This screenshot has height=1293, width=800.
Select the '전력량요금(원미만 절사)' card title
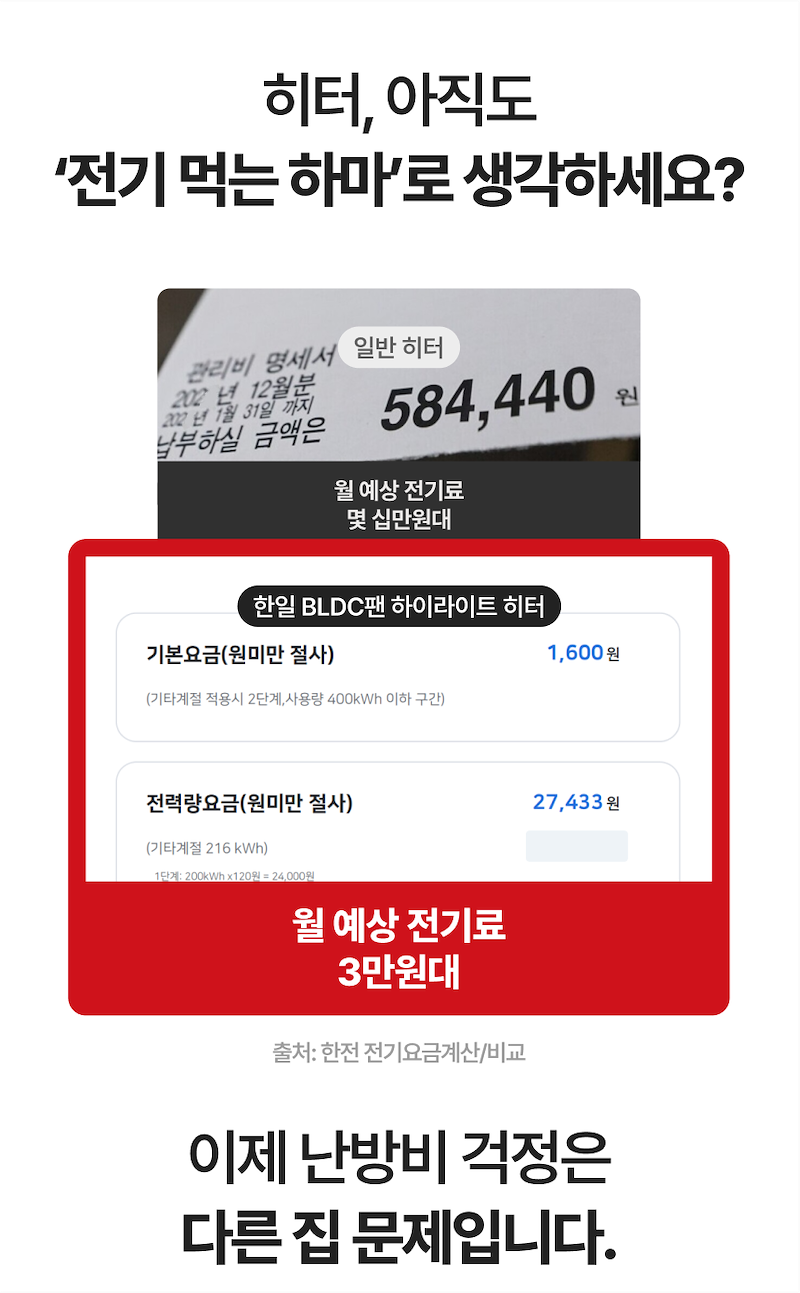point(249,803)
